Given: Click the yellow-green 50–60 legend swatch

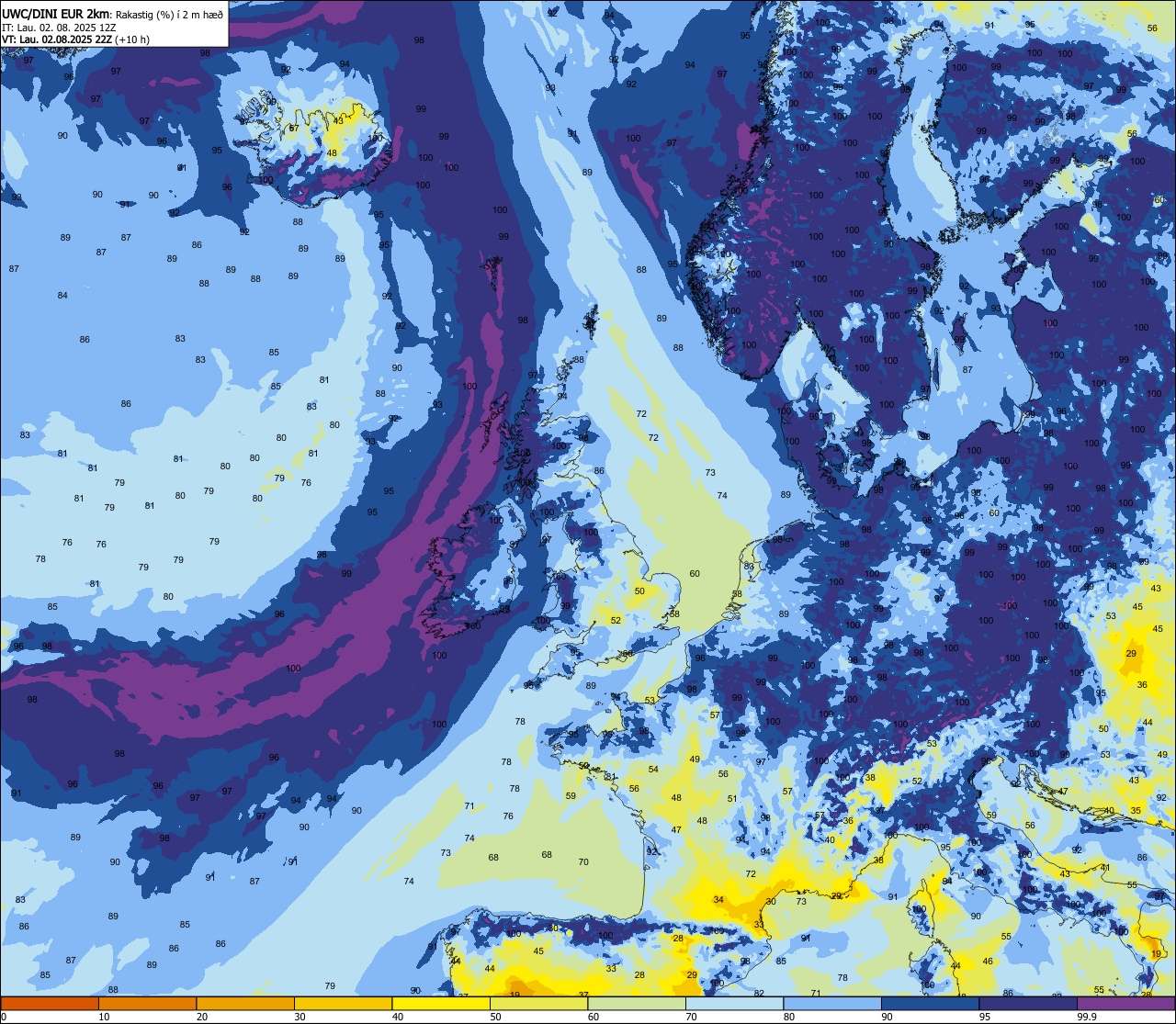Looking at the screenshot, I should point(538,1003).
